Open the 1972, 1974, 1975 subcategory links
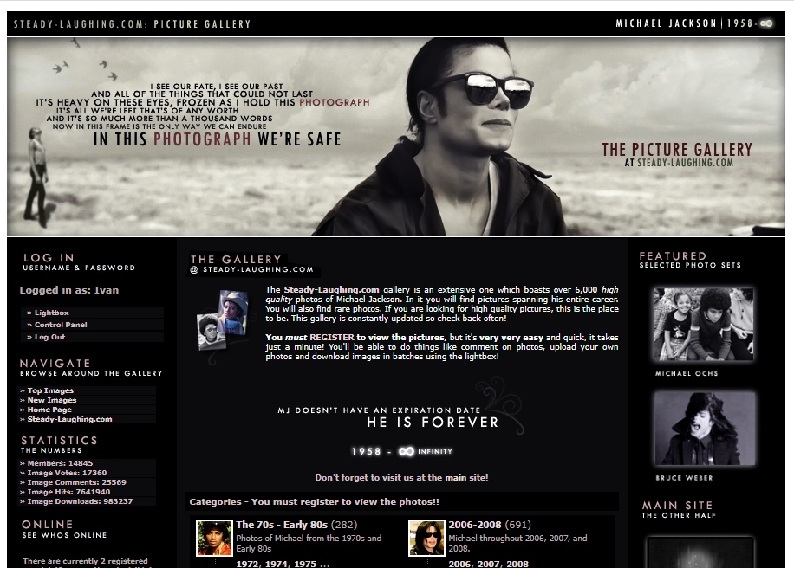 pos(283,563)
